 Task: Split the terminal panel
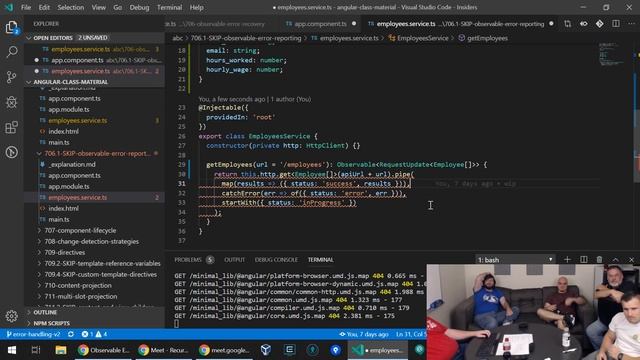584,260
